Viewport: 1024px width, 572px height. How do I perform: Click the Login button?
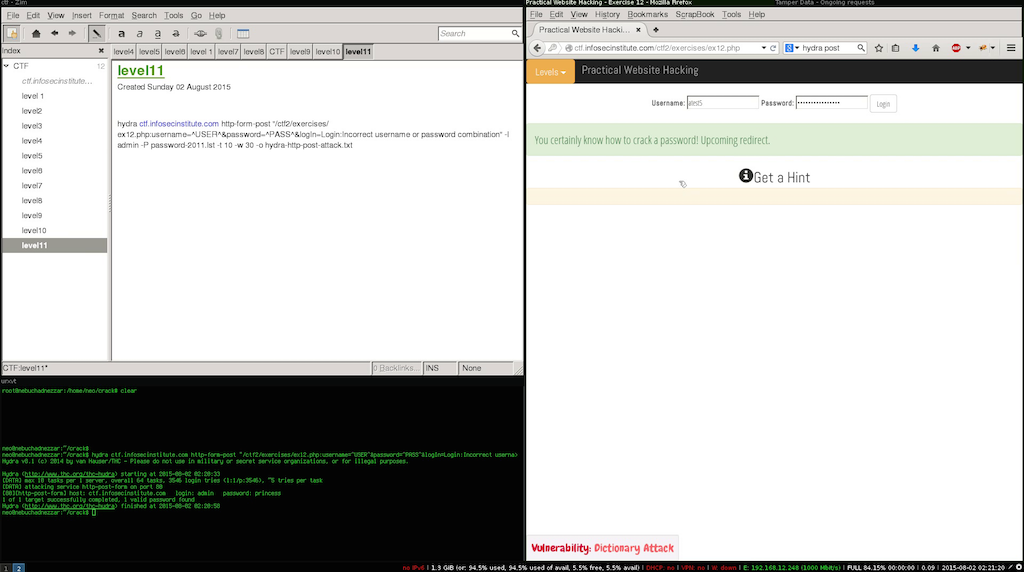click(883, 104)
